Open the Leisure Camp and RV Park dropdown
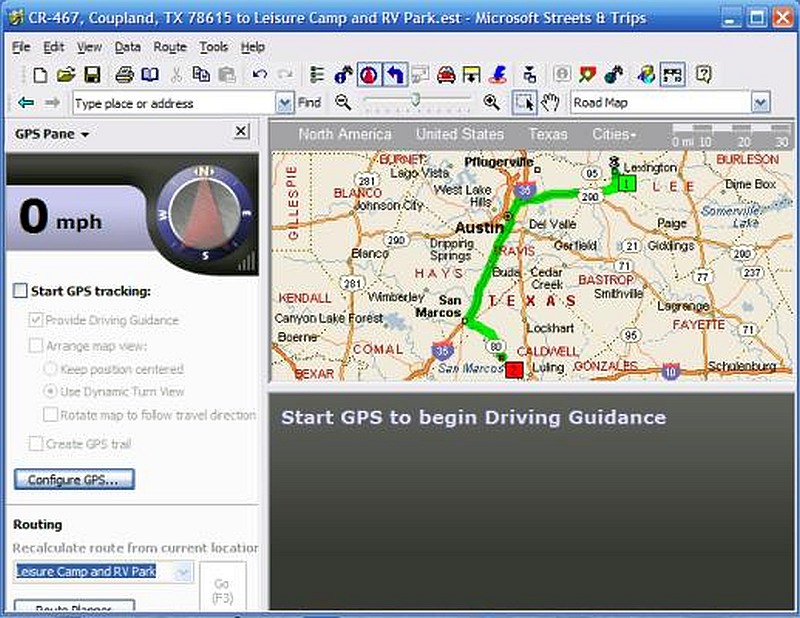This screenshot has width=800, height=618. [x=183, y=572]
